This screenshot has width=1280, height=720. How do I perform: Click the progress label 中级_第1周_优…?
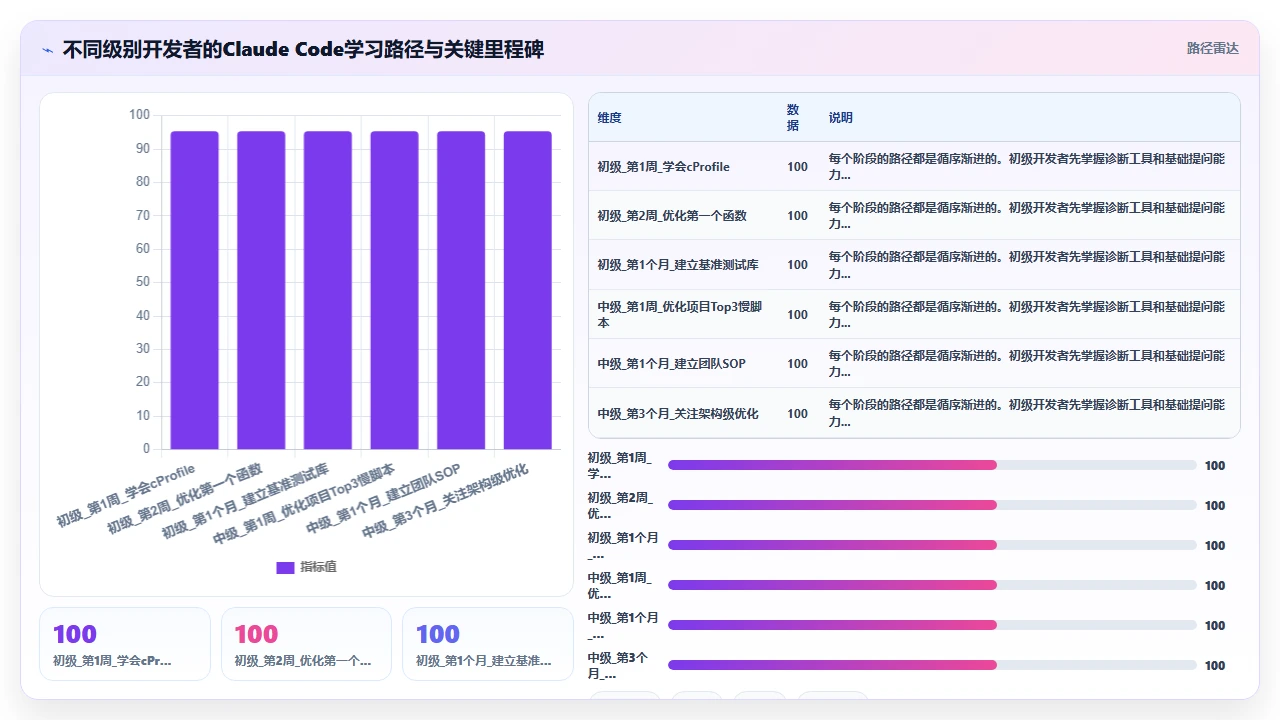click(620, 585)
